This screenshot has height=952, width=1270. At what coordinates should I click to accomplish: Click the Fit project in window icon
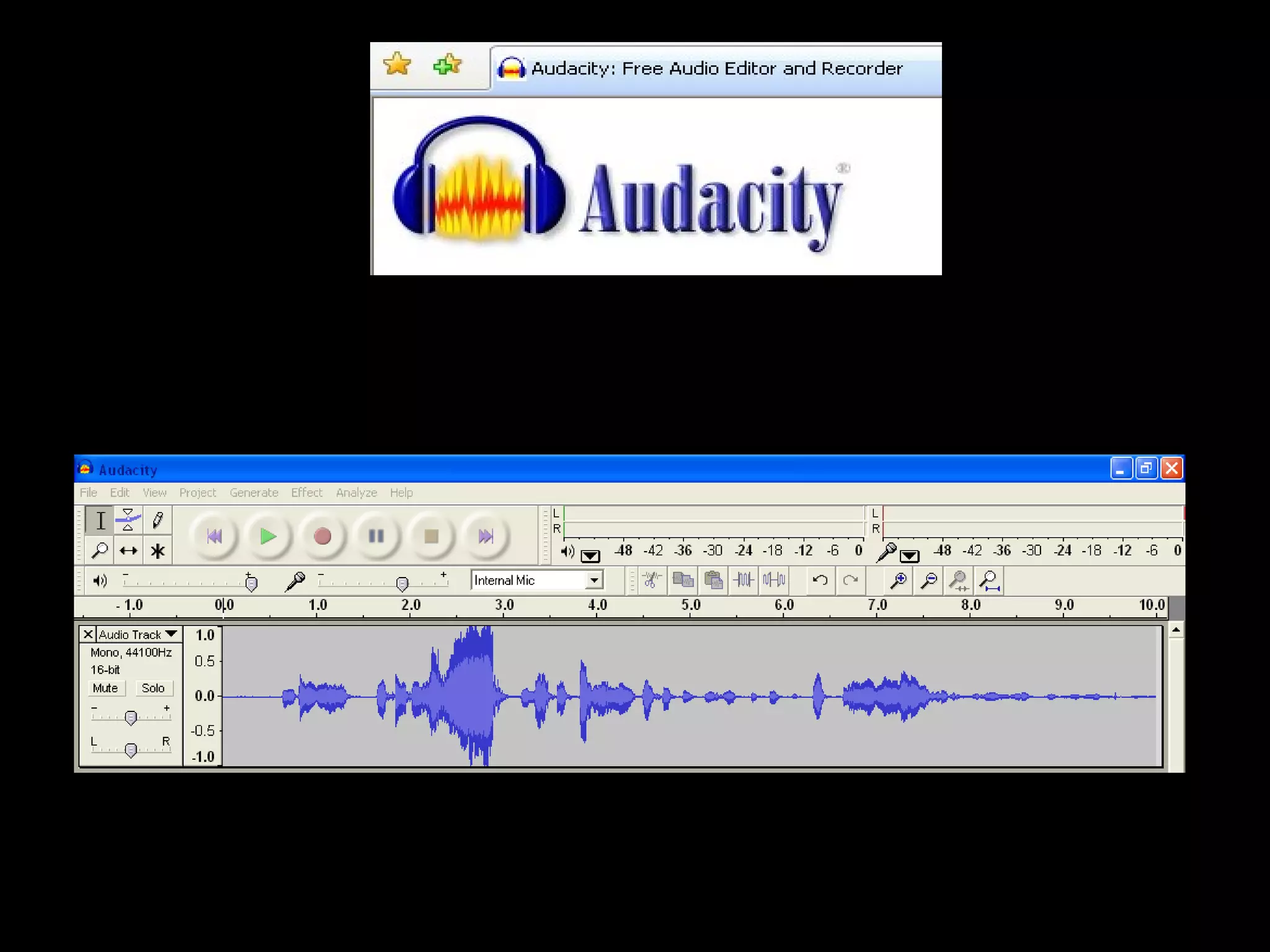989,580
